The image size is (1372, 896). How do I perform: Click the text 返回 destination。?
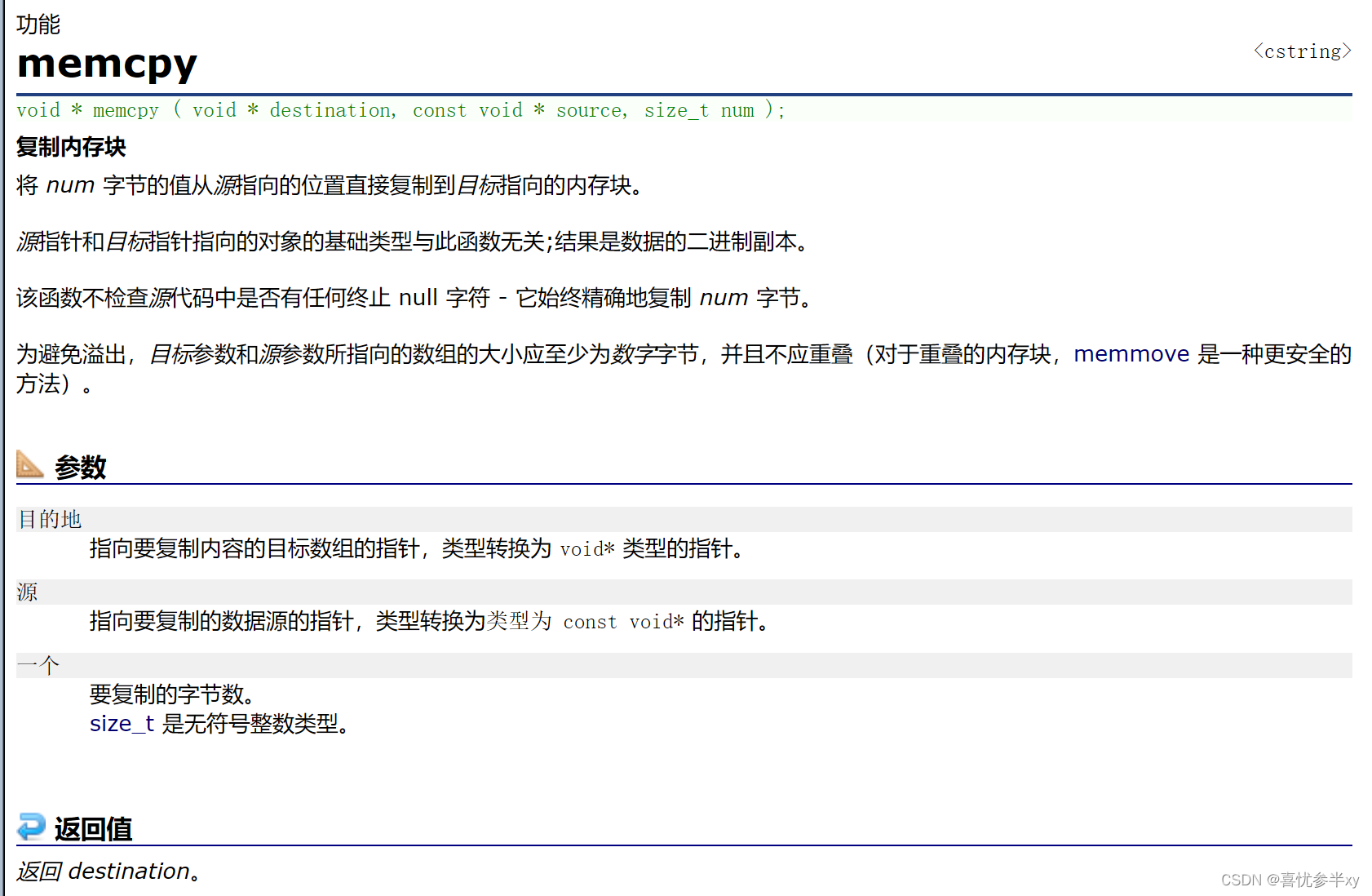click(108, 872)
